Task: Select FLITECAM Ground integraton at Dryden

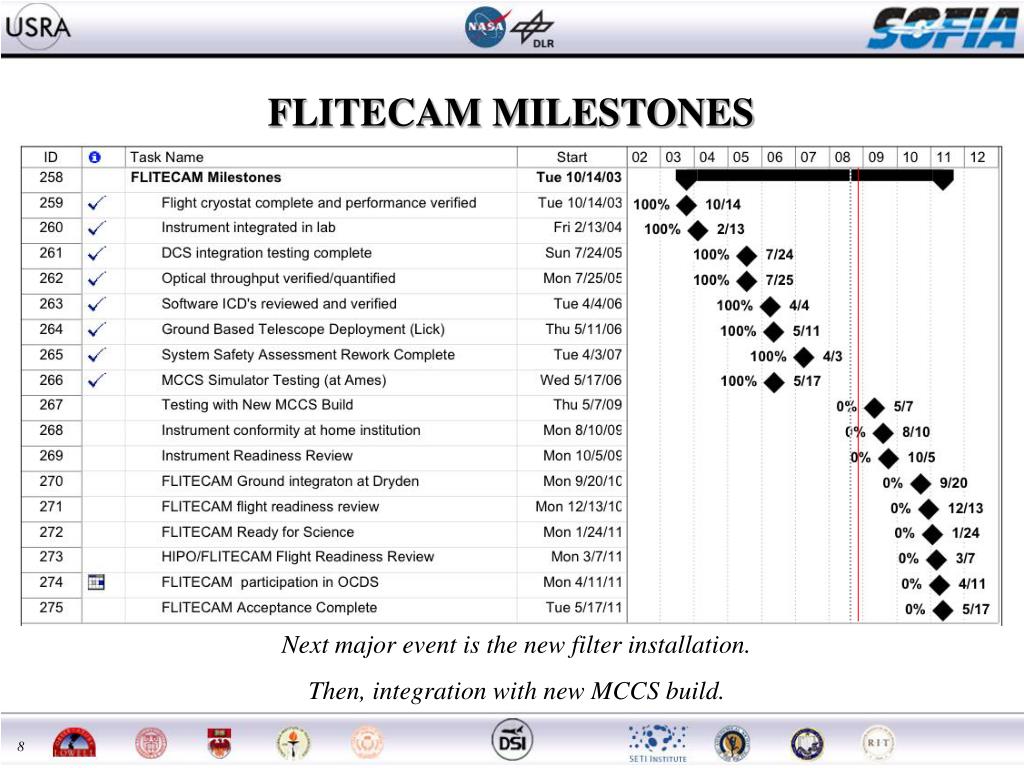Action: tap(290, 482)
